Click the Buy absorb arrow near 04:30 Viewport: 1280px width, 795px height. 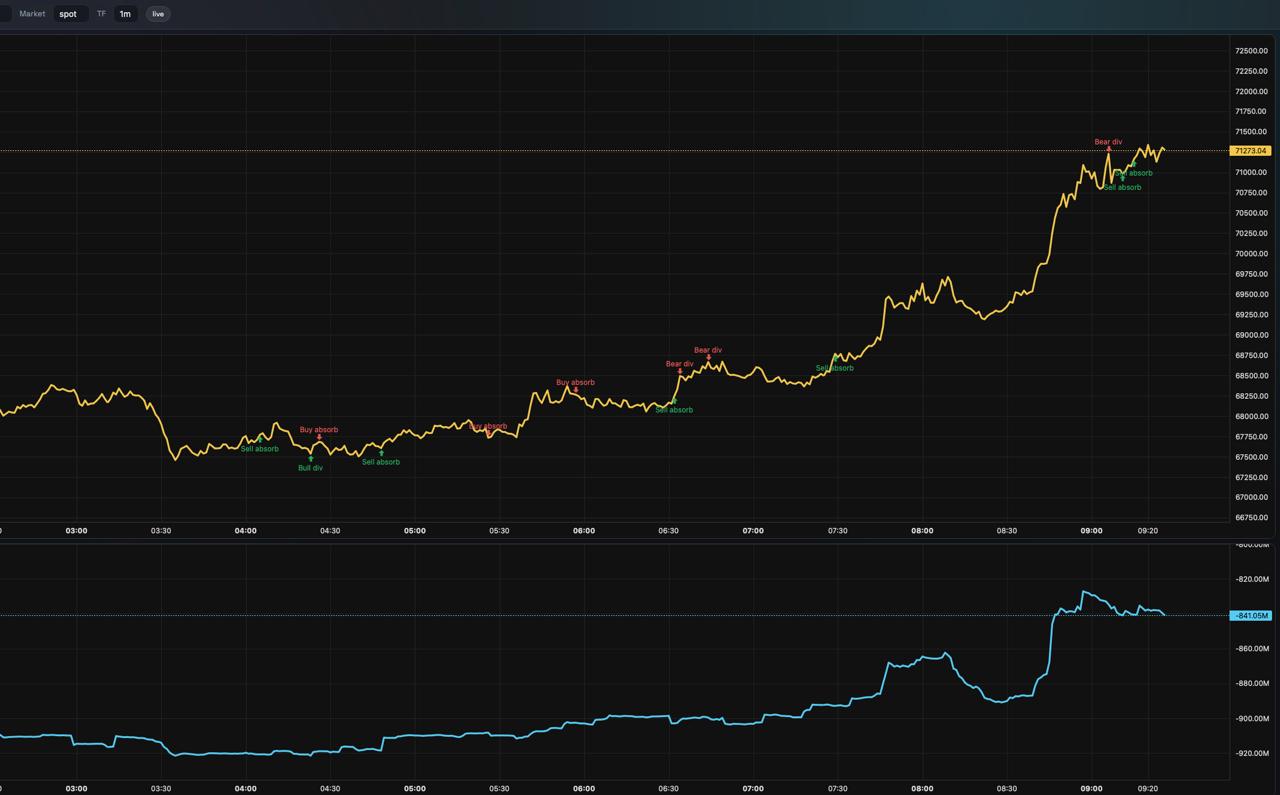pyautogui.click(x=319, y=437)
